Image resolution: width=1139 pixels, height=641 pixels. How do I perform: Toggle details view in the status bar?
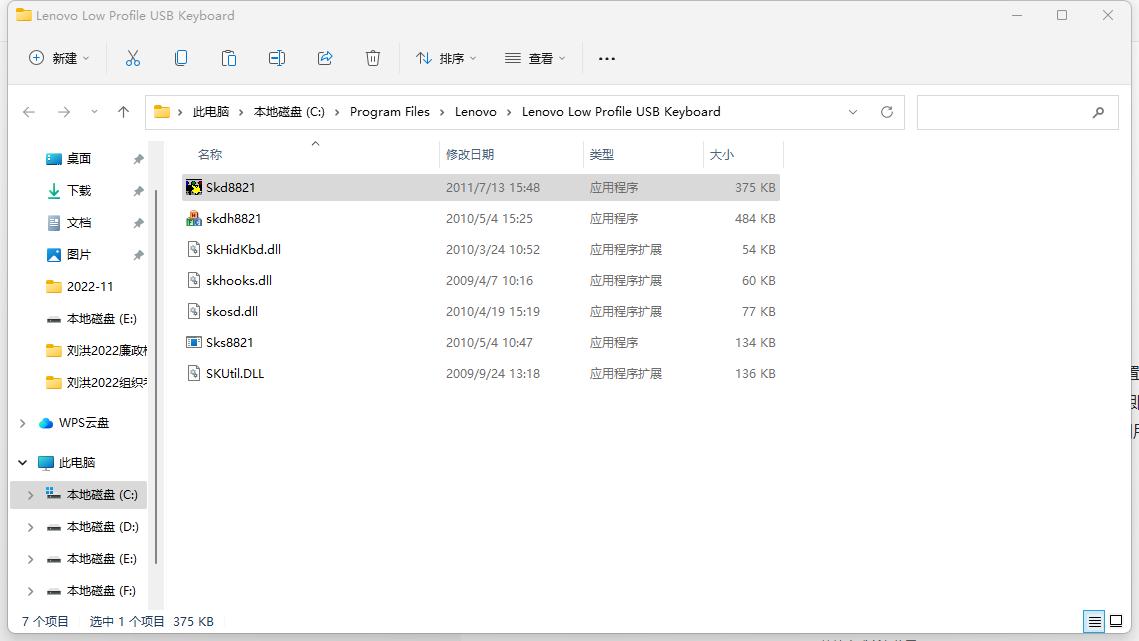tap(1094, 621)
